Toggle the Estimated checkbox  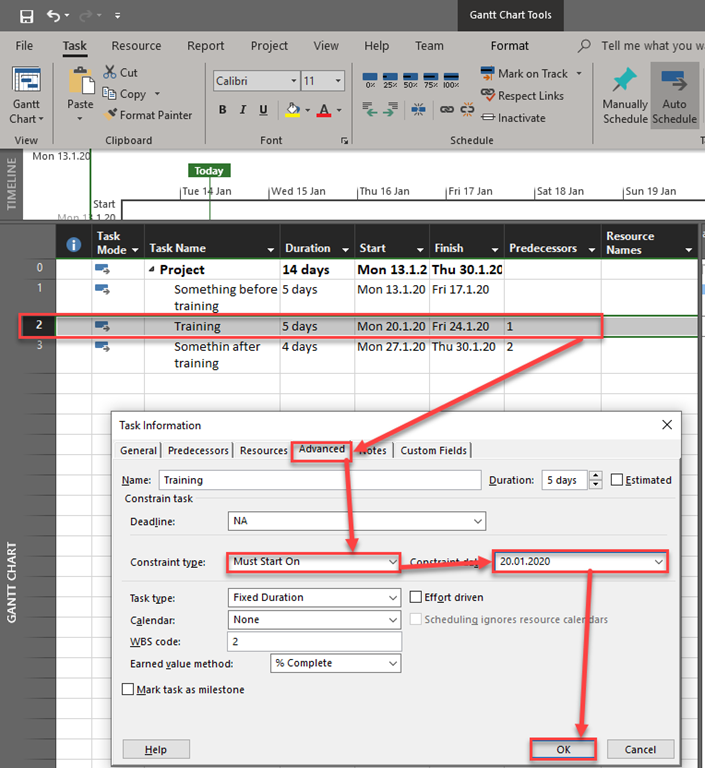(x=617, y=480)
